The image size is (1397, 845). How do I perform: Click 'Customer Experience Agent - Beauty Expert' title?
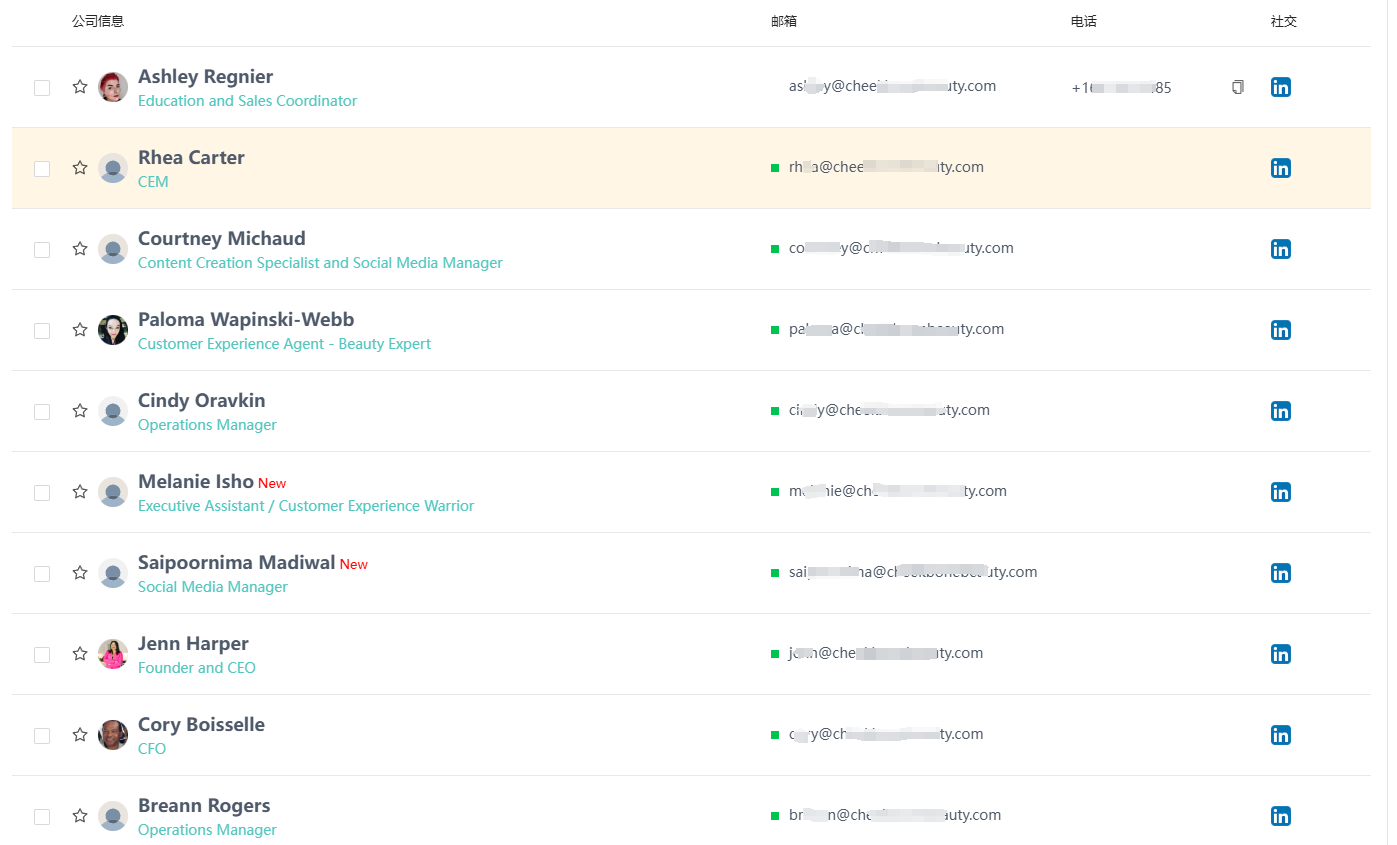pos(284,344)
